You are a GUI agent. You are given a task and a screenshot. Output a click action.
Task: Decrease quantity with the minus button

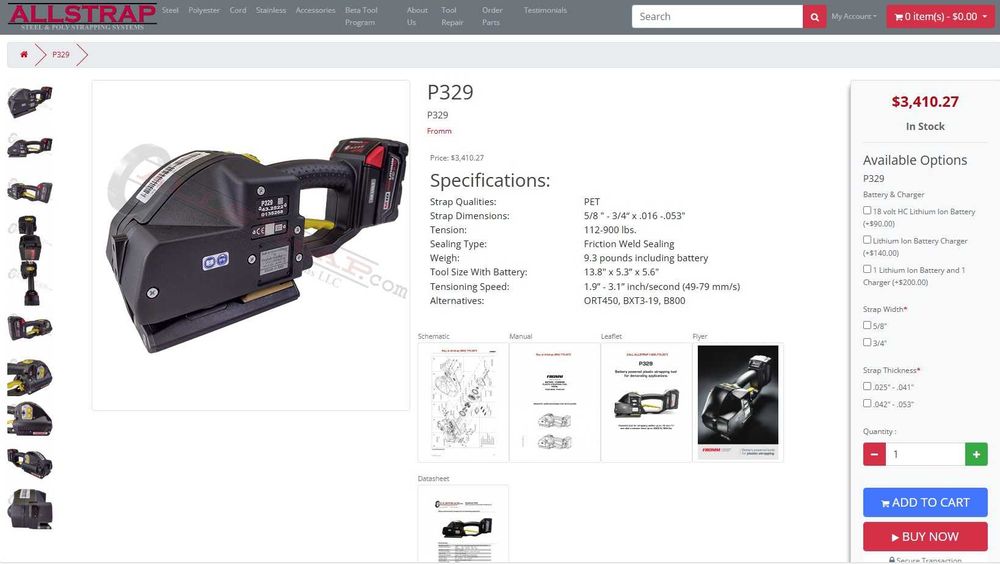(874, 454)
